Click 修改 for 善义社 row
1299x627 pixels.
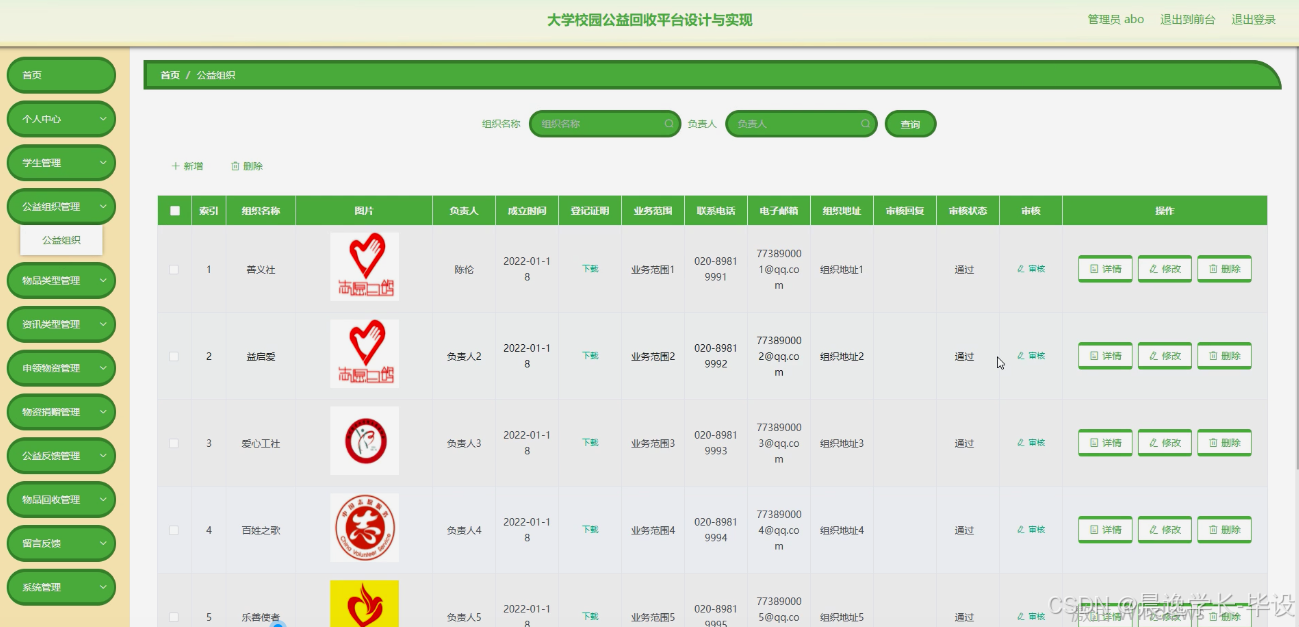pos(1165,269)
